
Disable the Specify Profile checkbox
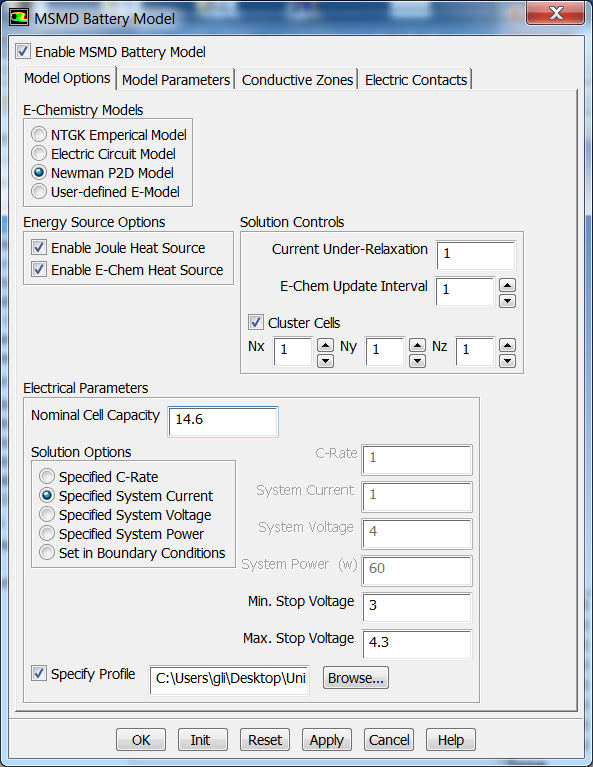39,673
